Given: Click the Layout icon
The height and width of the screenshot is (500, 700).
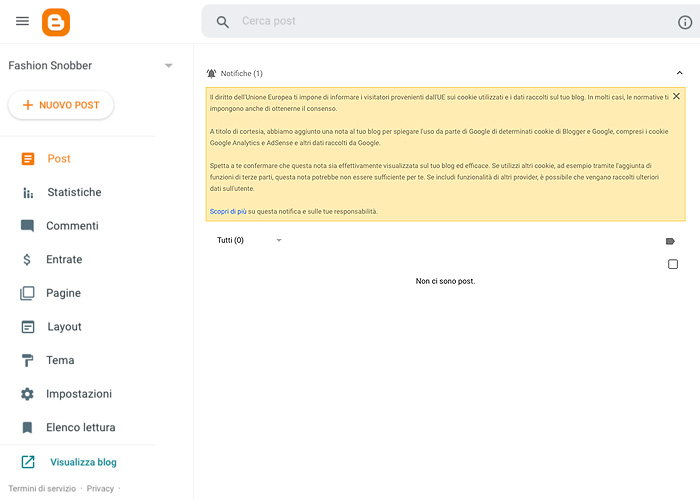Looking at the screenshot, I should (x=28, y=327).
